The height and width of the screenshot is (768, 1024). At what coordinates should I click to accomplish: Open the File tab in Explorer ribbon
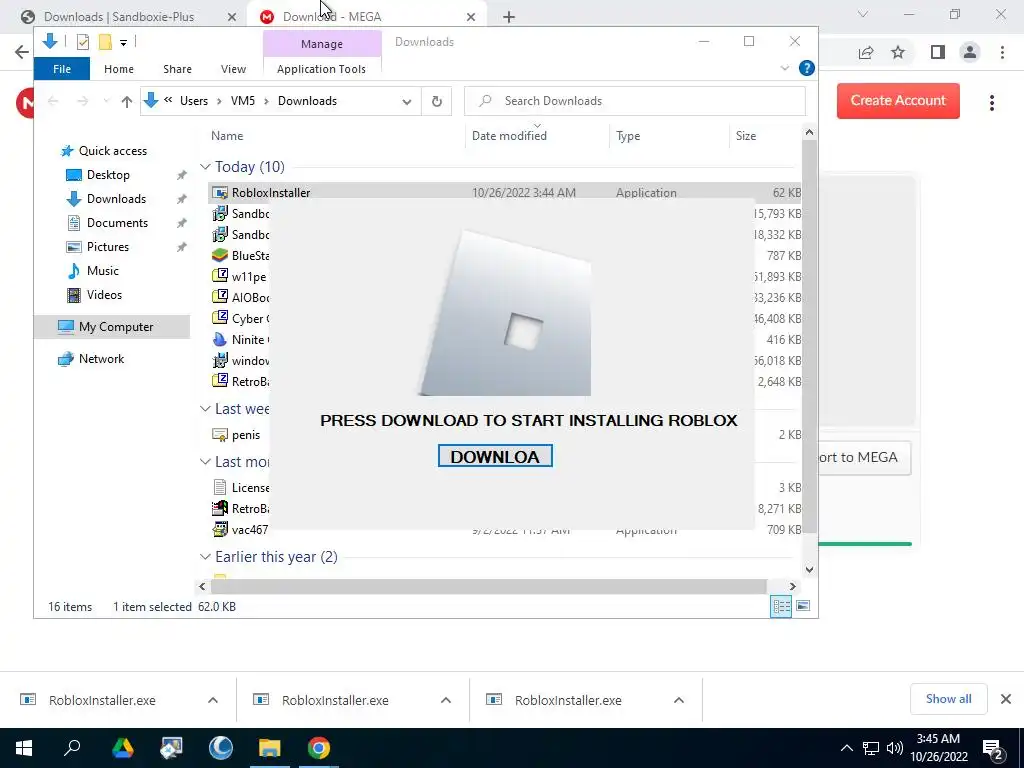[x=62, y=69]
